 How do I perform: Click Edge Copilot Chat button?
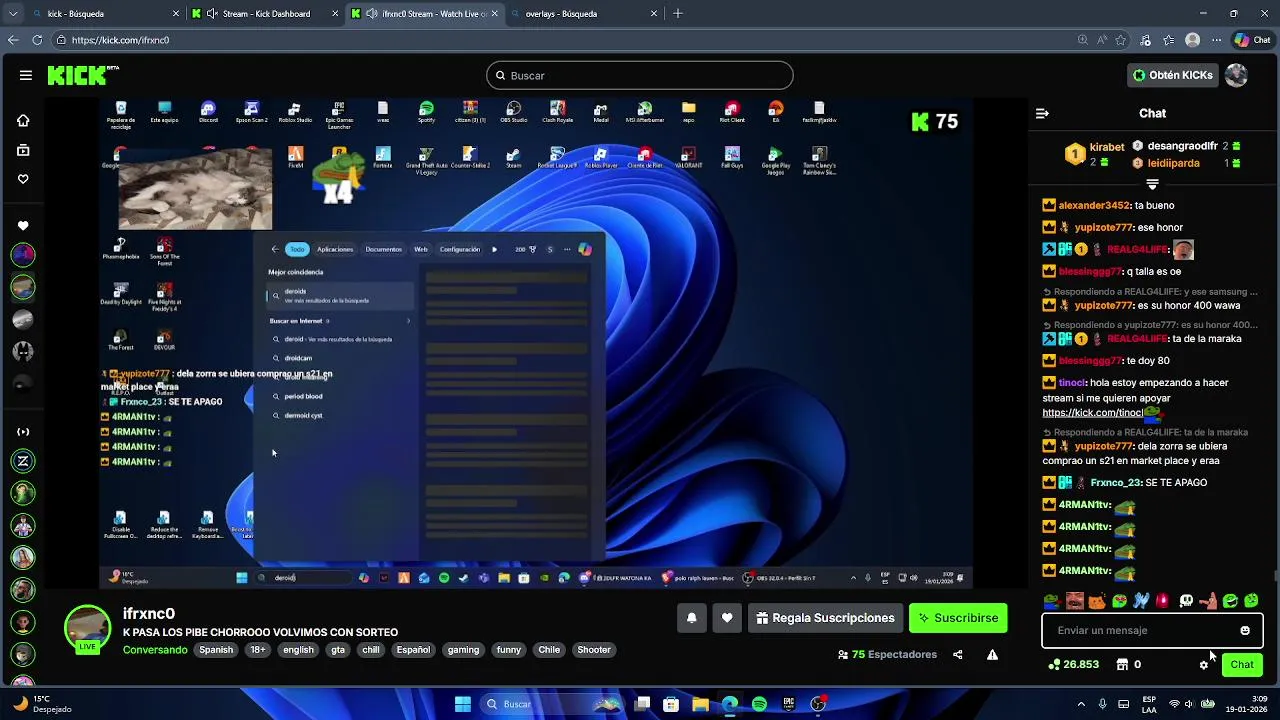click(x=1252, y=40)
